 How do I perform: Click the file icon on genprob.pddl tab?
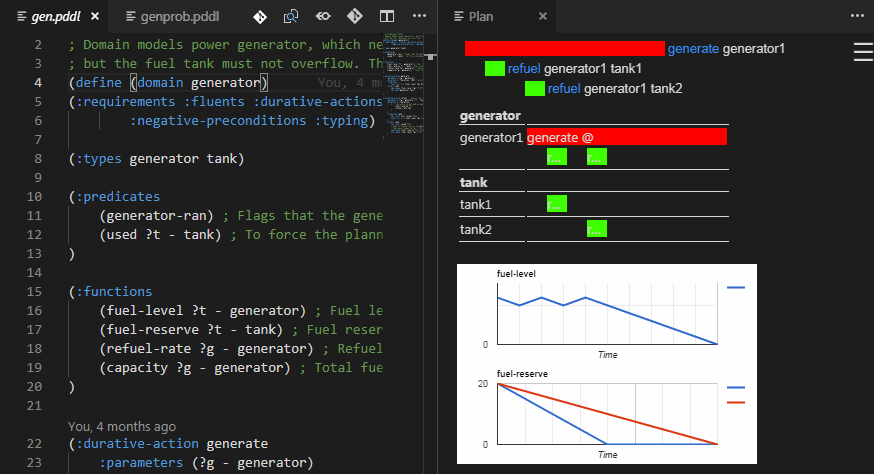point(130,16)
